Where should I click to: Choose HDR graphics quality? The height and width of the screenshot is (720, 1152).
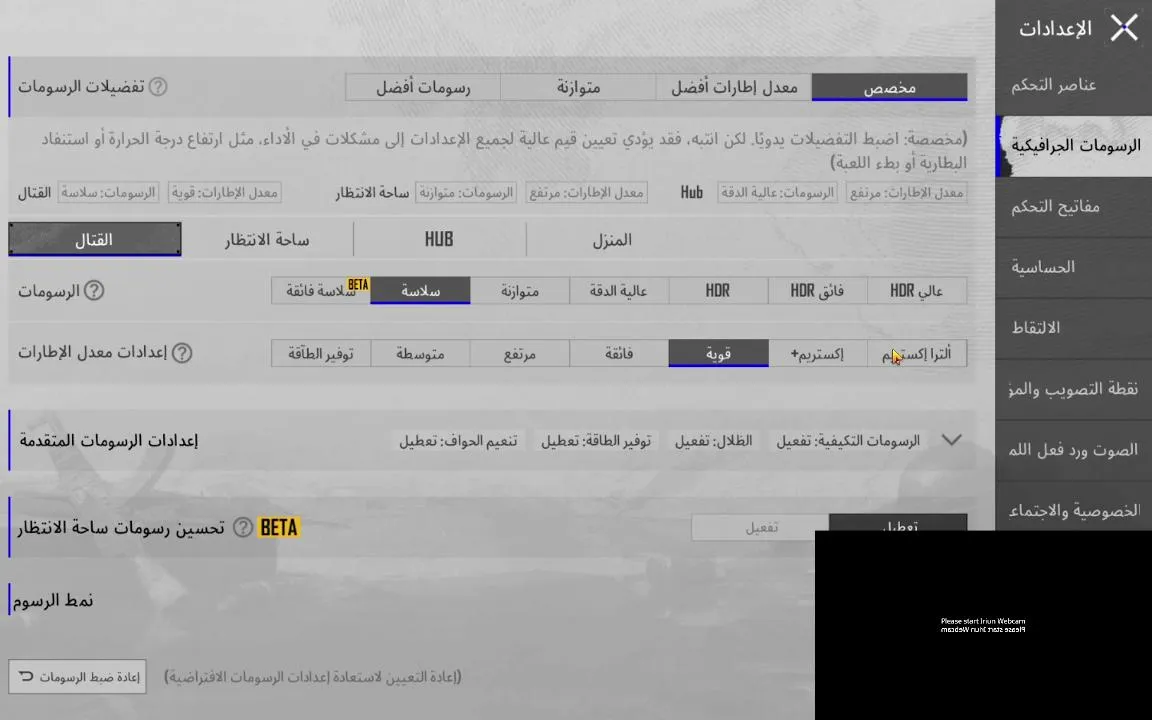coord(718,291)
